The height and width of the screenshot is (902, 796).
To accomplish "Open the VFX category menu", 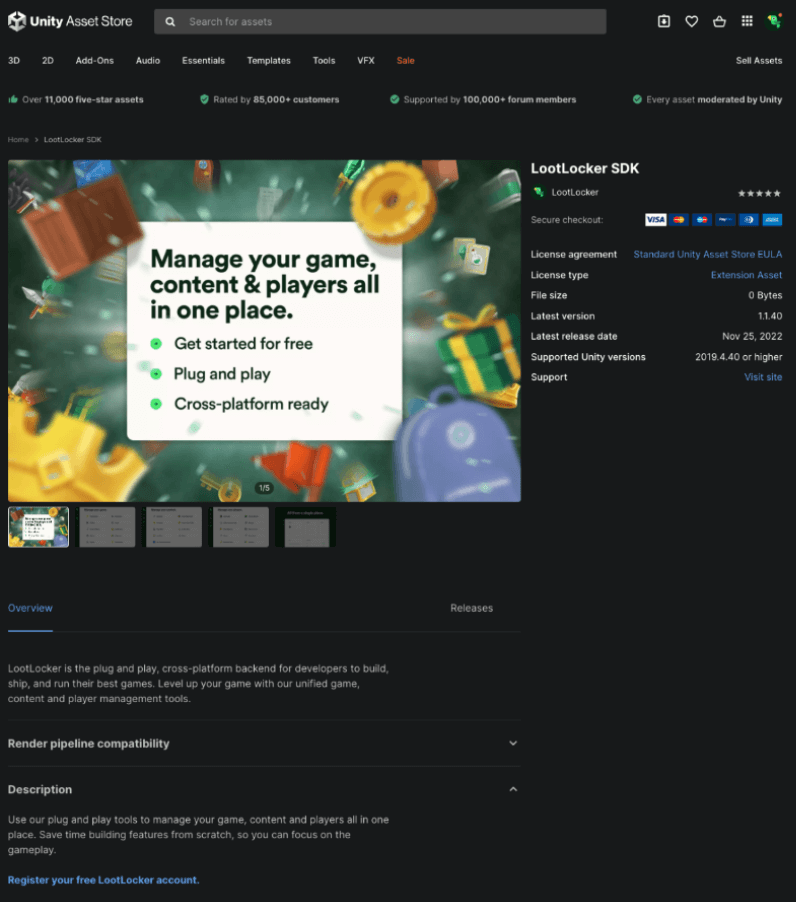I will tap(366, 60).
